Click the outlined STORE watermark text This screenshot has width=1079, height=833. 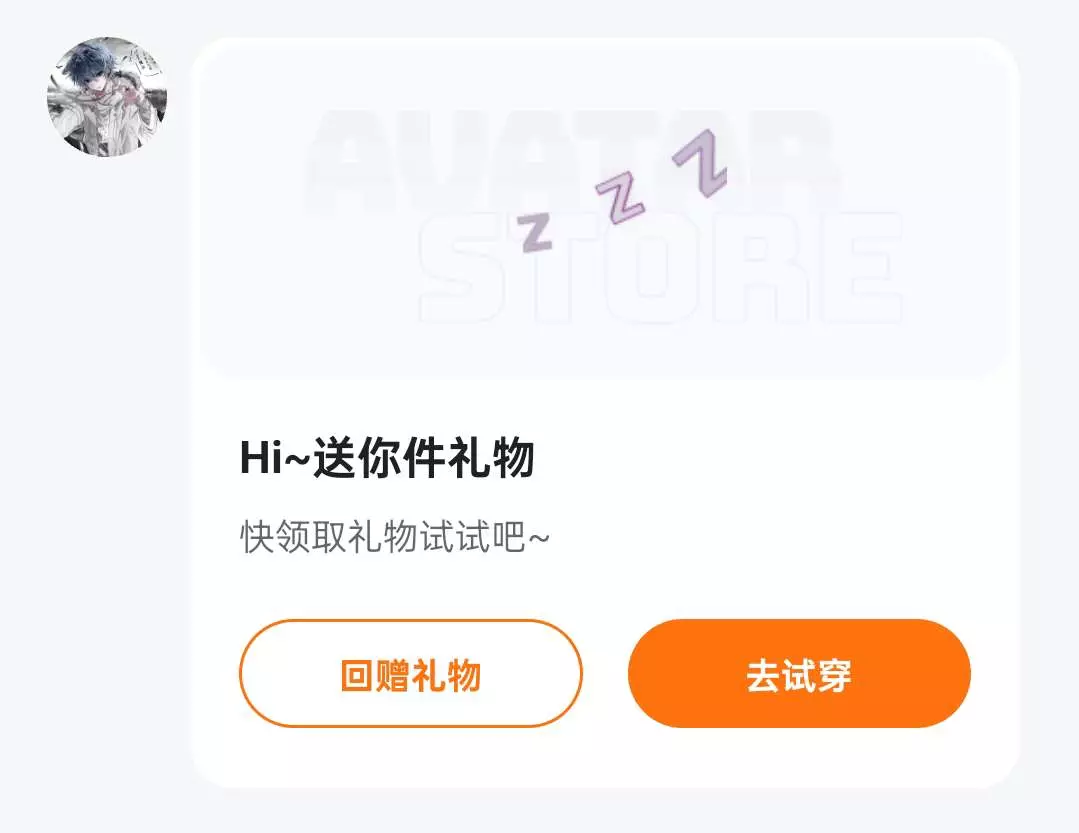tap(661, 268)
